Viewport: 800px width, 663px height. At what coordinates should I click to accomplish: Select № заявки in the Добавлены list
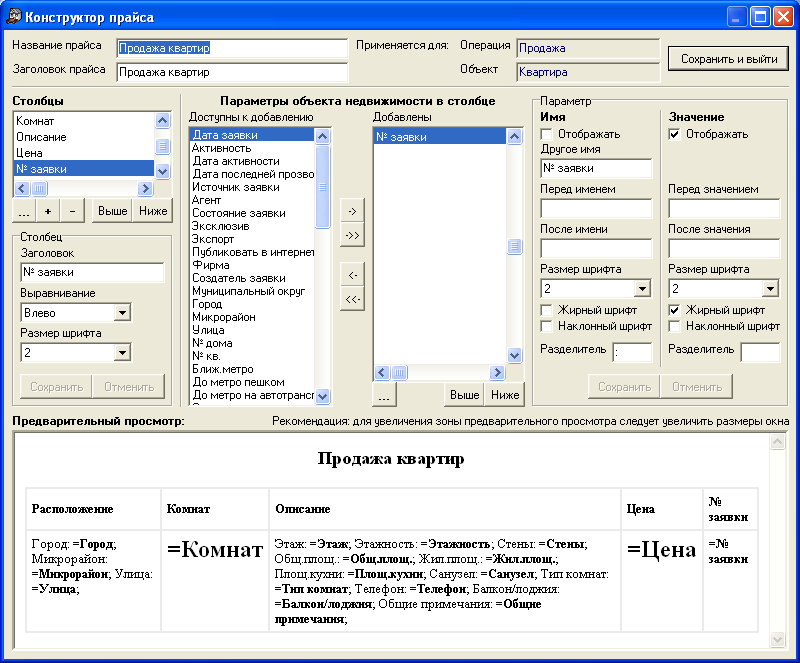click(440, 137)
